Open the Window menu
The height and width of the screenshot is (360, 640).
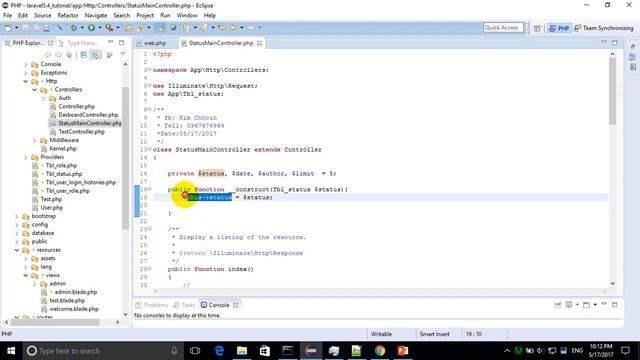point(187,16)
